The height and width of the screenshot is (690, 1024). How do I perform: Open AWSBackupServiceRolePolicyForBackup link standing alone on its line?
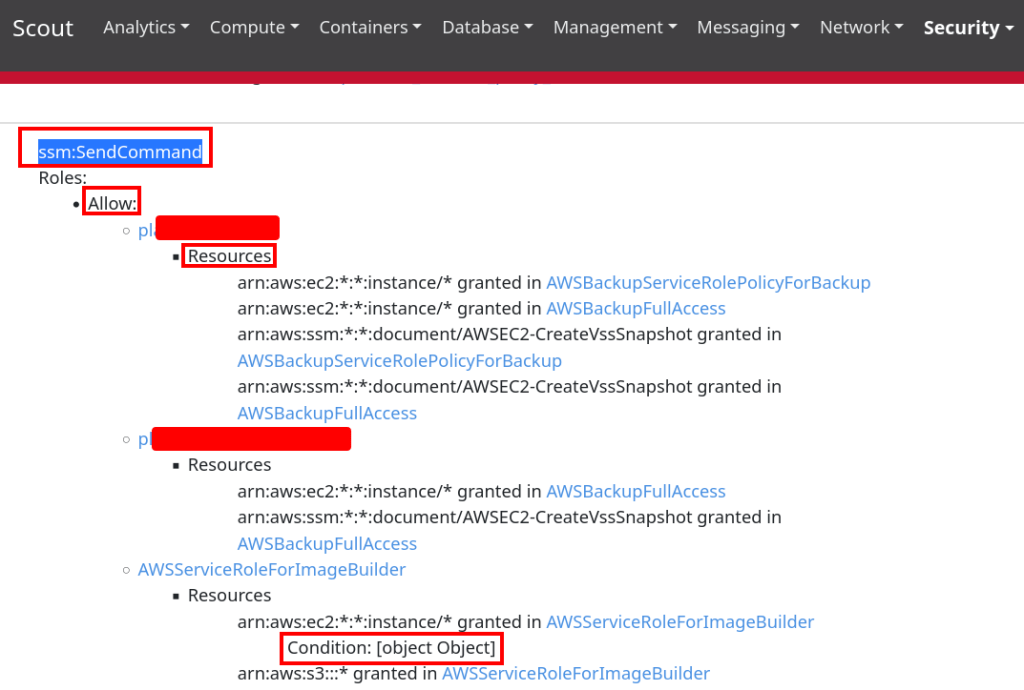tap(399, 361)
